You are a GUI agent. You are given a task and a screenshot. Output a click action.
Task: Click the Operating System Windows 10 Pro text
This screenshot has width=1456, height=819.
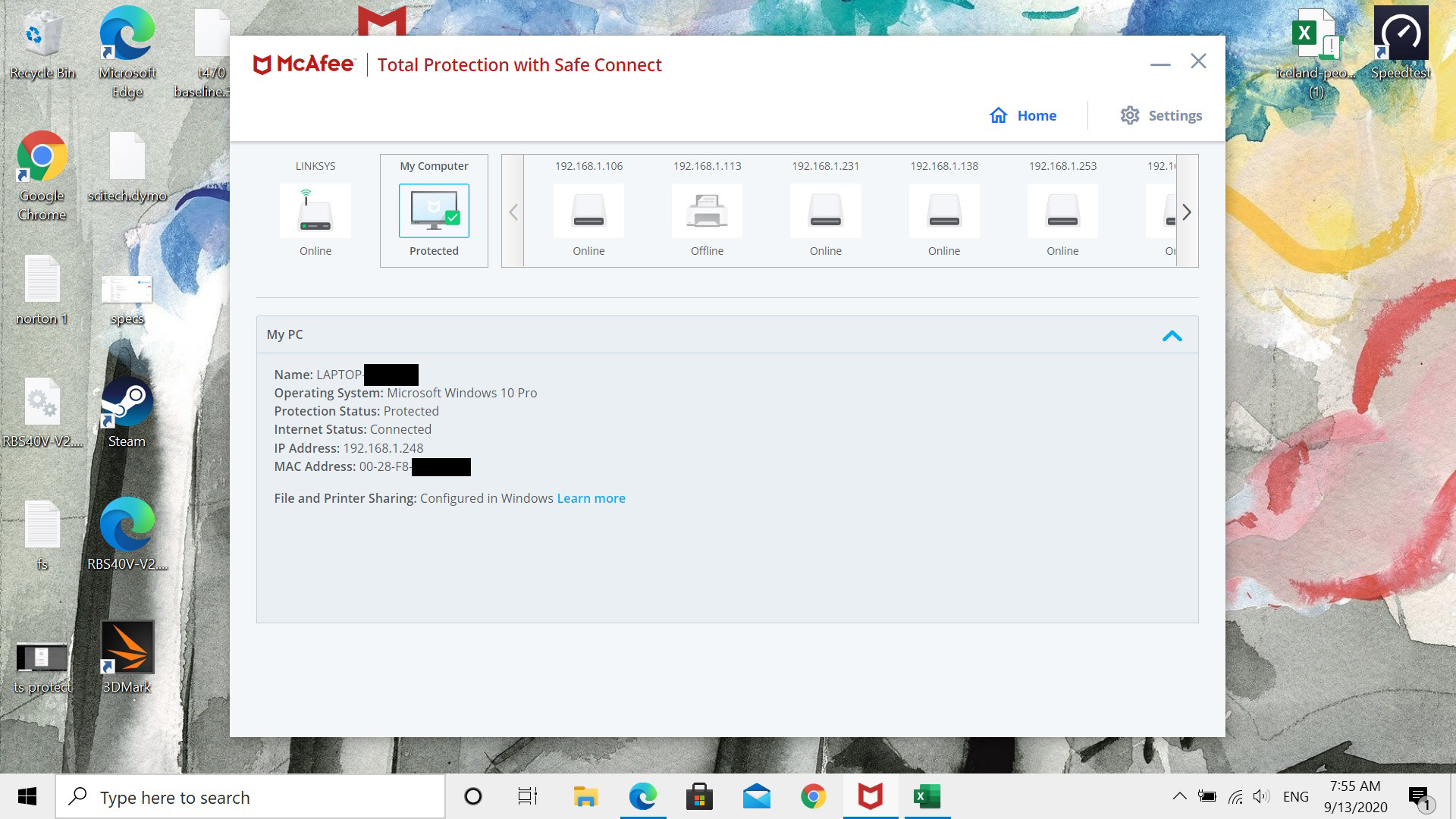(x=406, y=393)
